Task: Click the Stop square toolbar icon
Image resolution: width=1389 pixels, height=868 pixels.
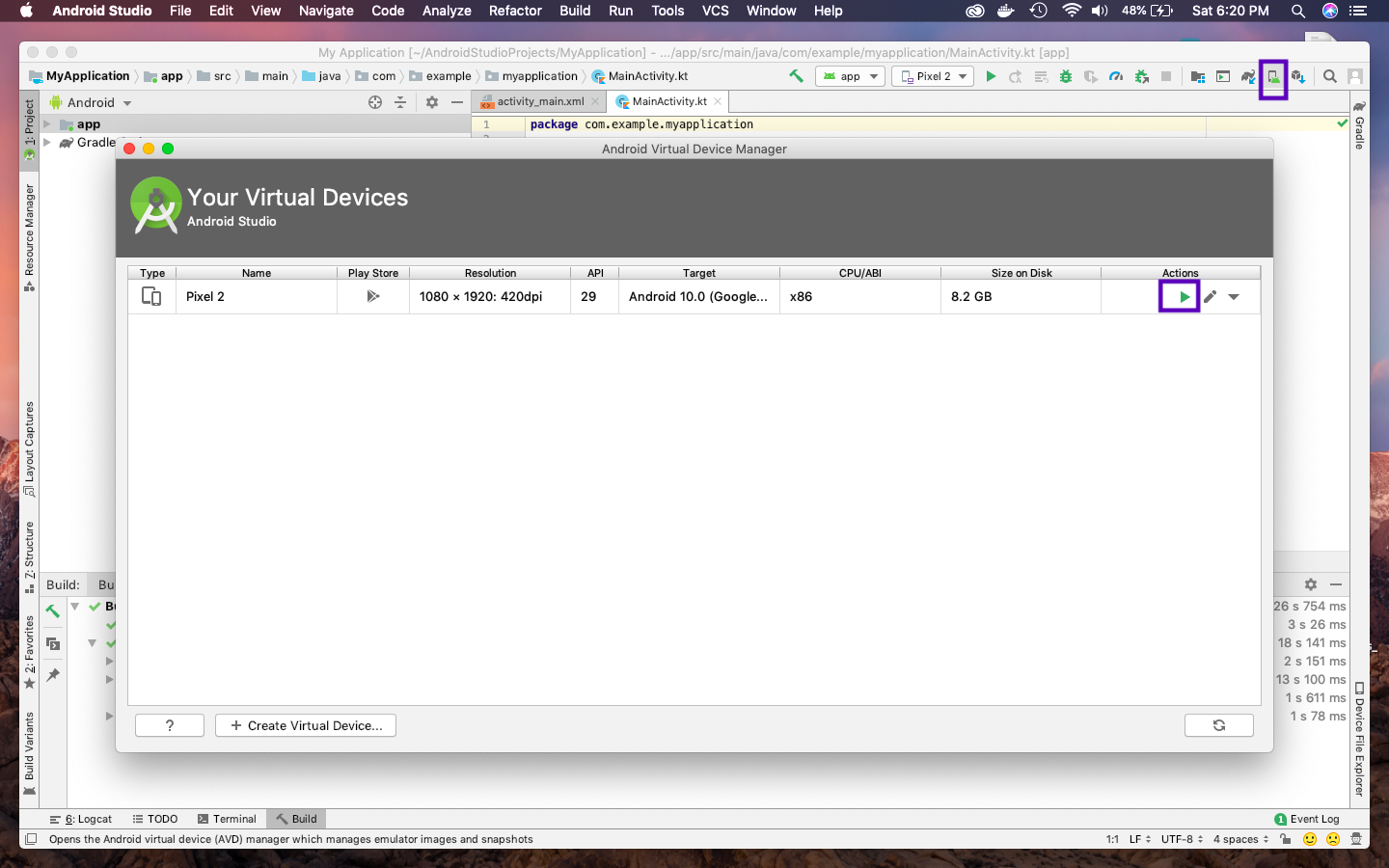Action: click(x=1166, y=76)
